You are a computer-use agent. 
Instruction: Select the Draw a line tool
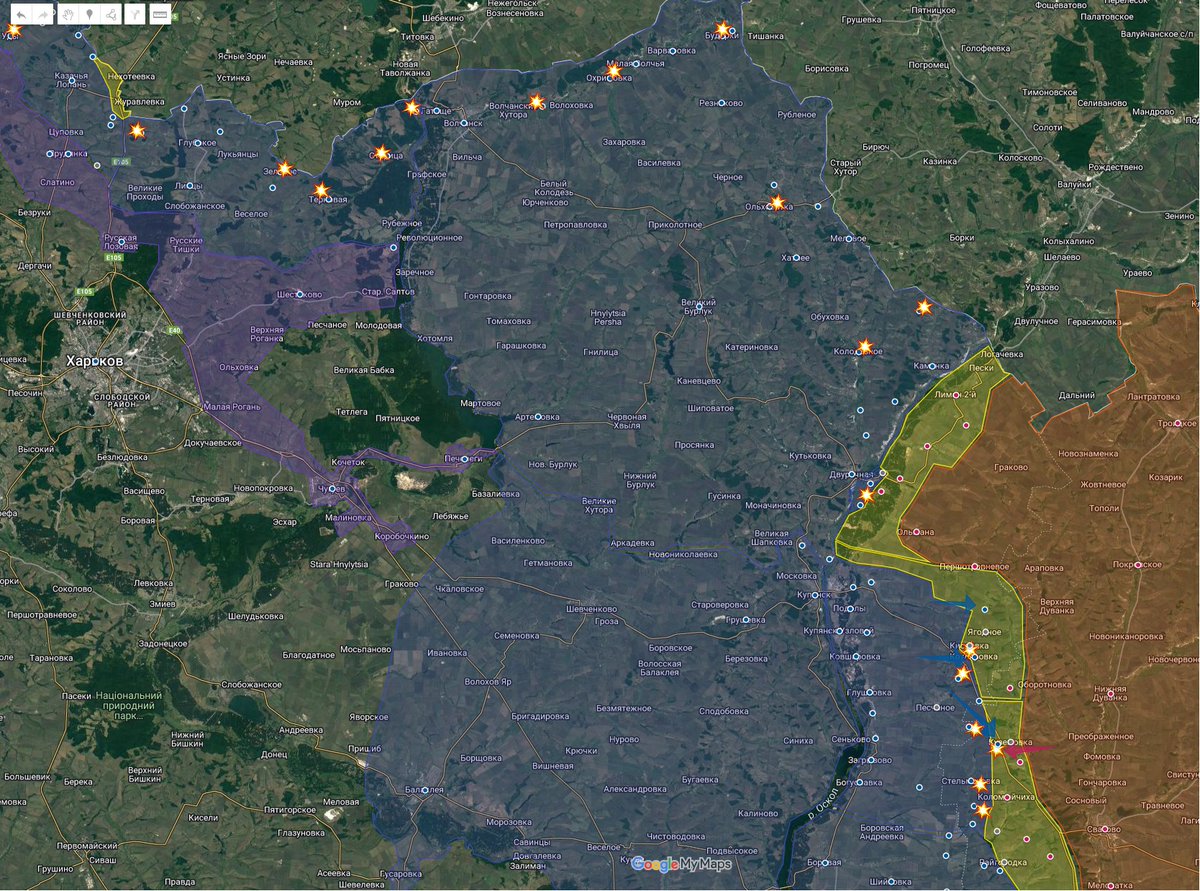click(113, 14)
